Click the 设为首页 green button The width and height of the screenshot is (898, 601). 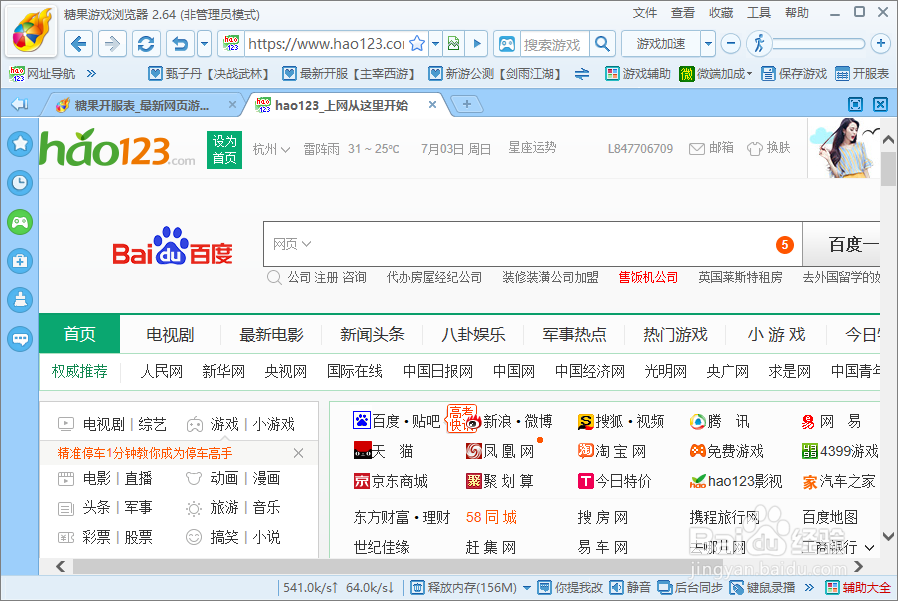[224, 150]
